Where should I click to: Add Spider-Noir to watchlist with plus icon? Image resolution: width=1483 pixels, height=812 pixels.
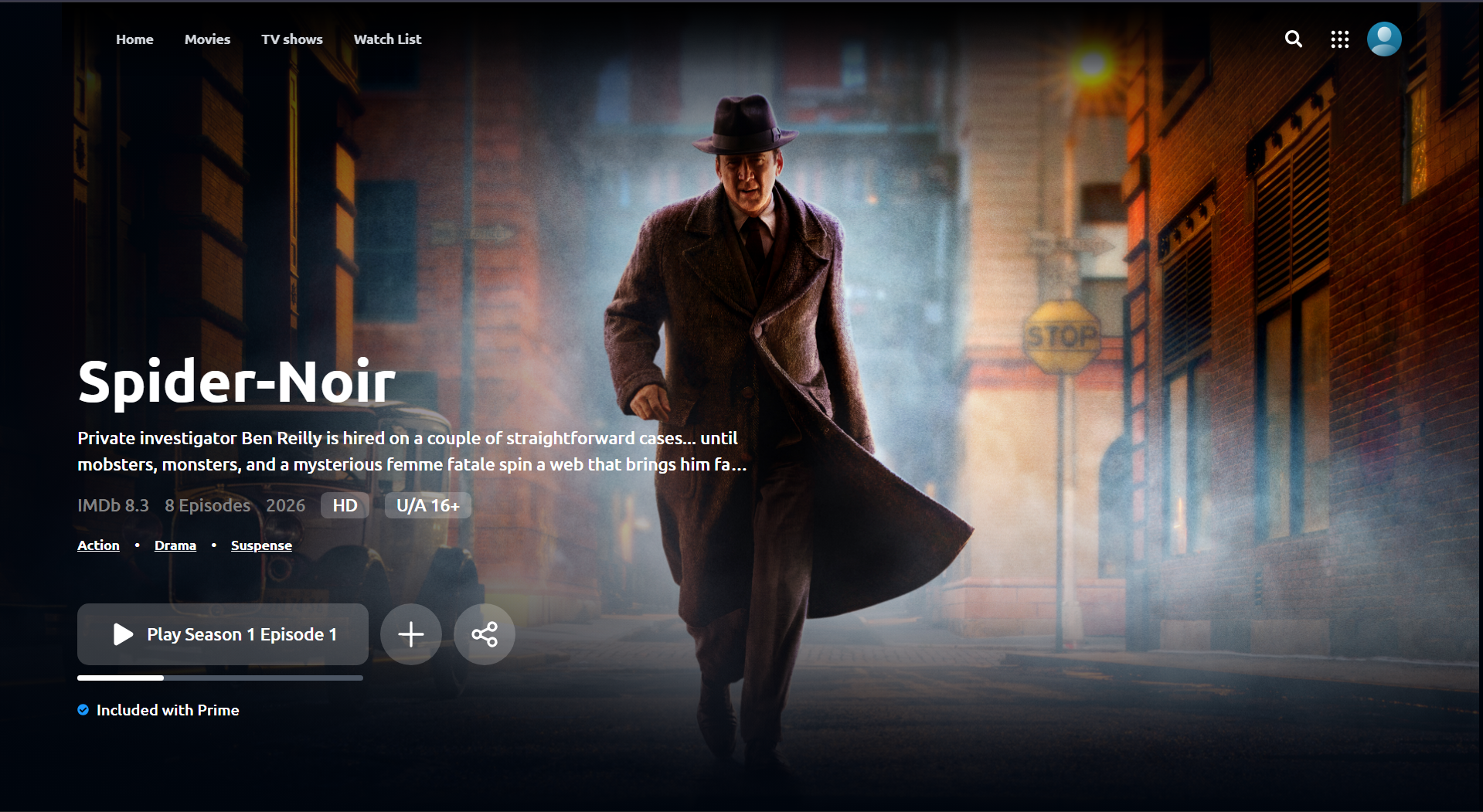click(x=411, y=634)
